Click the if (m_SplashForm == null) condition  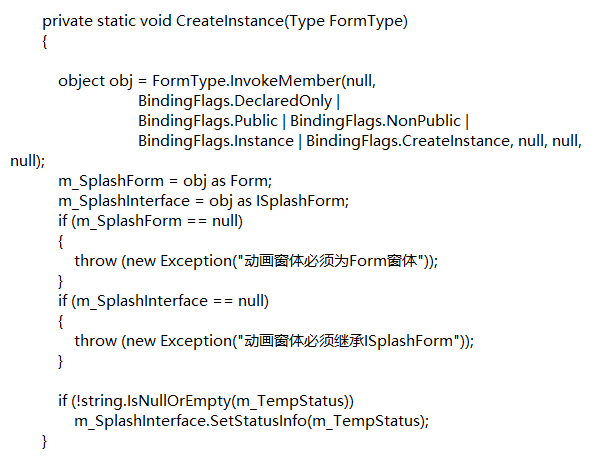[x=150, y=221]
